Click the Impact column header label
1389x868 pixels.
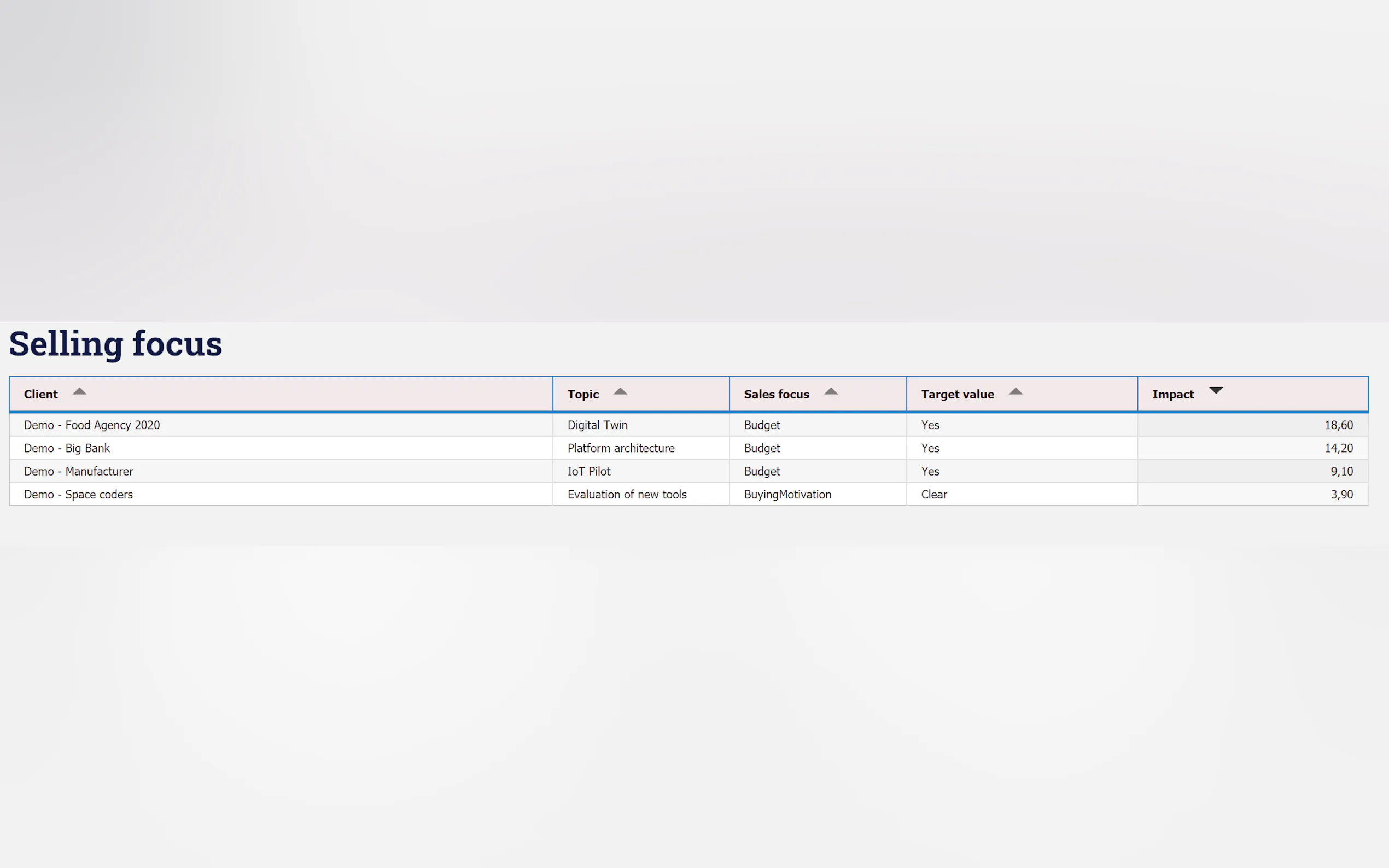point(1172,395)
